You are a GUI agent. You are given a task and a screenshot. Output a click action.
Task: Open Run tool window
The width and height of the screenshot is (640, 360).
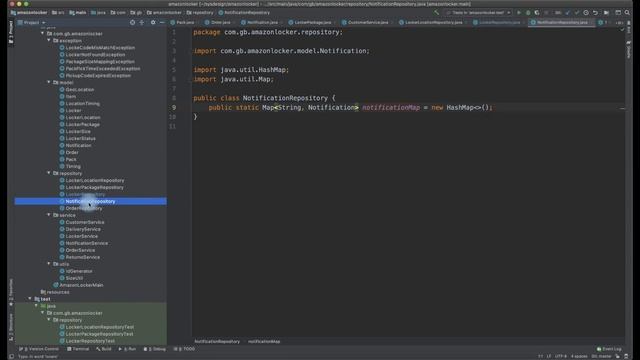[127, 349]
